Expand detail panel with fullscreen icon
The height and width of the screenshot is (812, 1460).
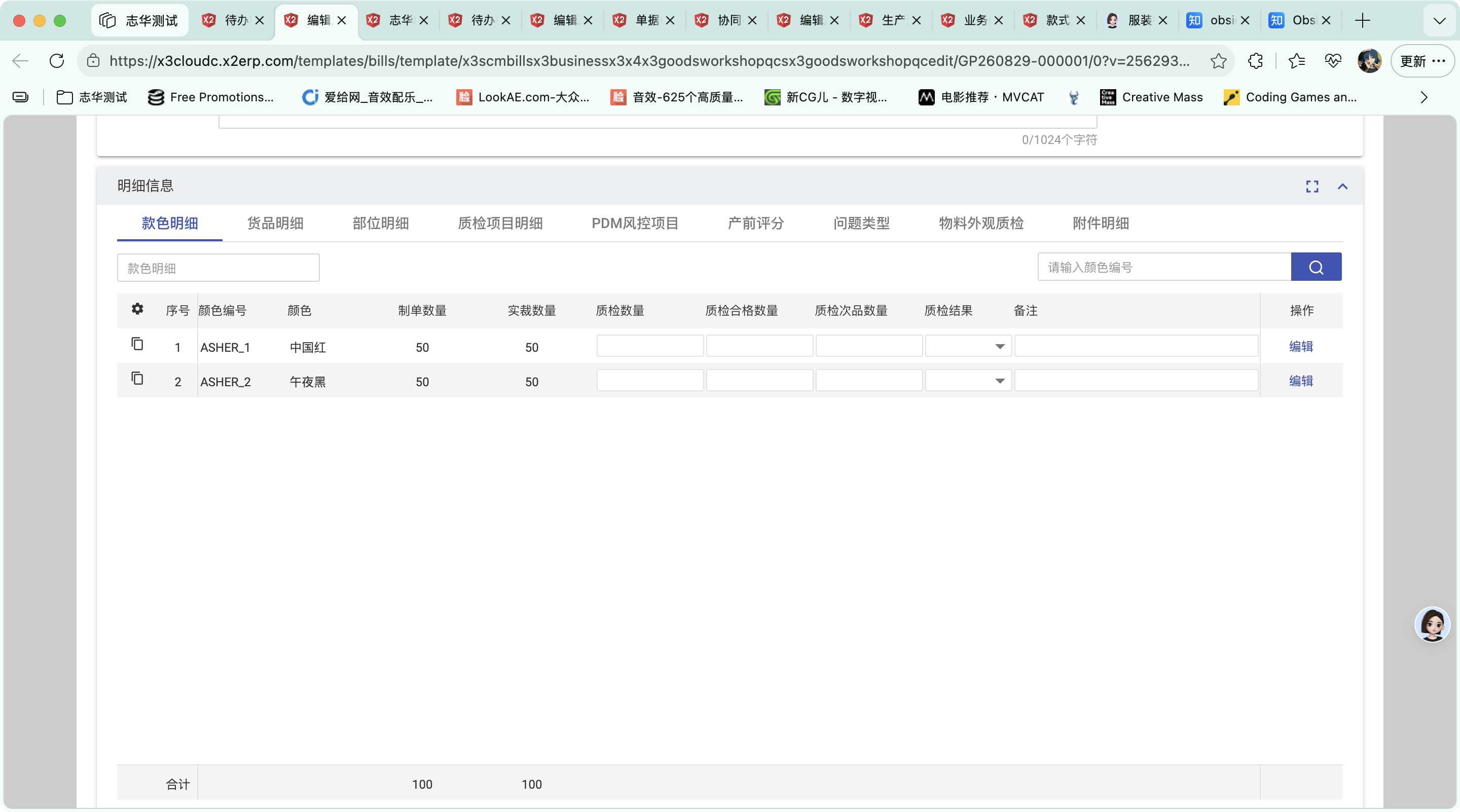pos(1312,187)
